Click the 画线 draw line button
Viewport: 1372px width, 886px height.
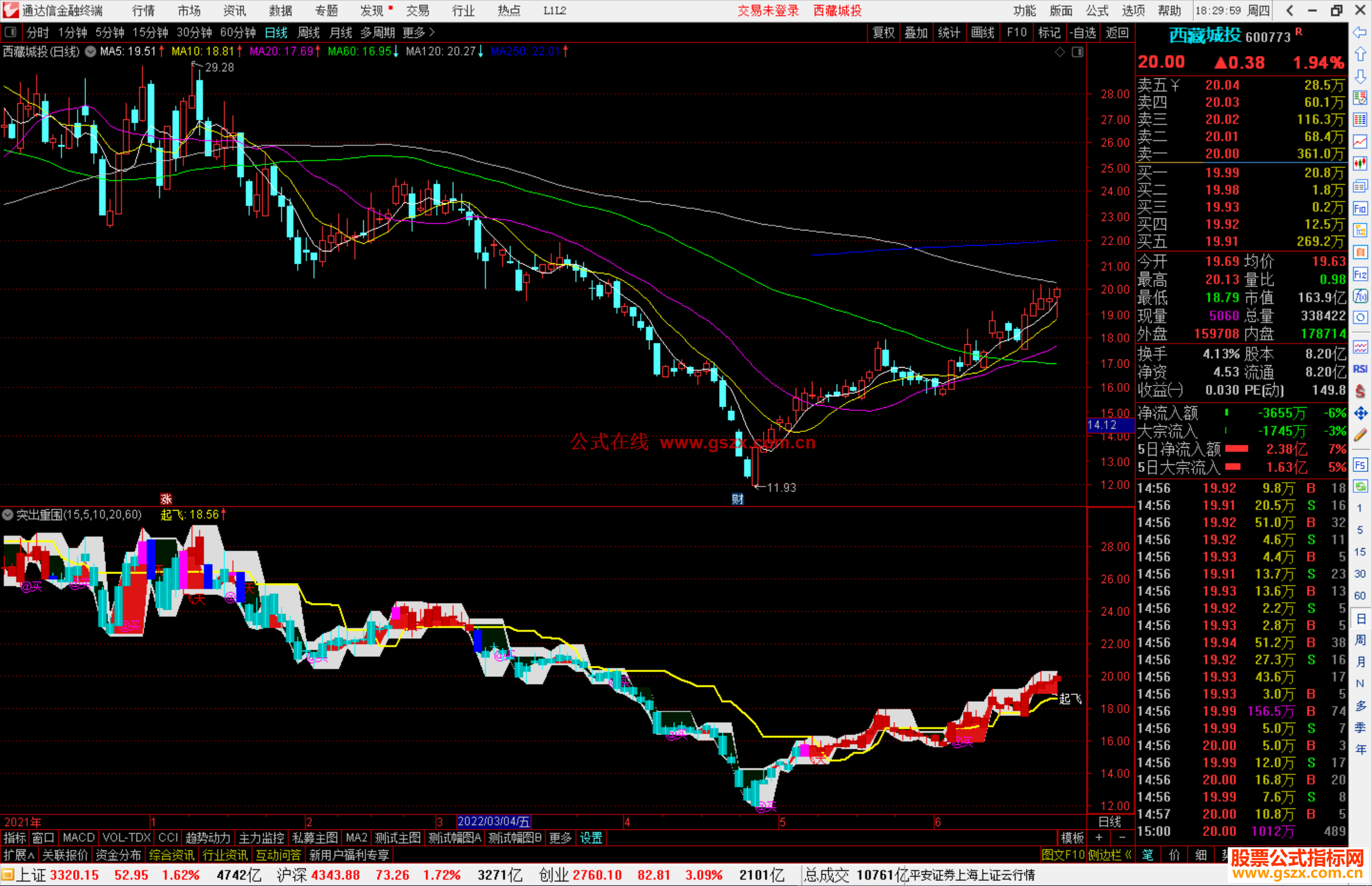(983, 32)
